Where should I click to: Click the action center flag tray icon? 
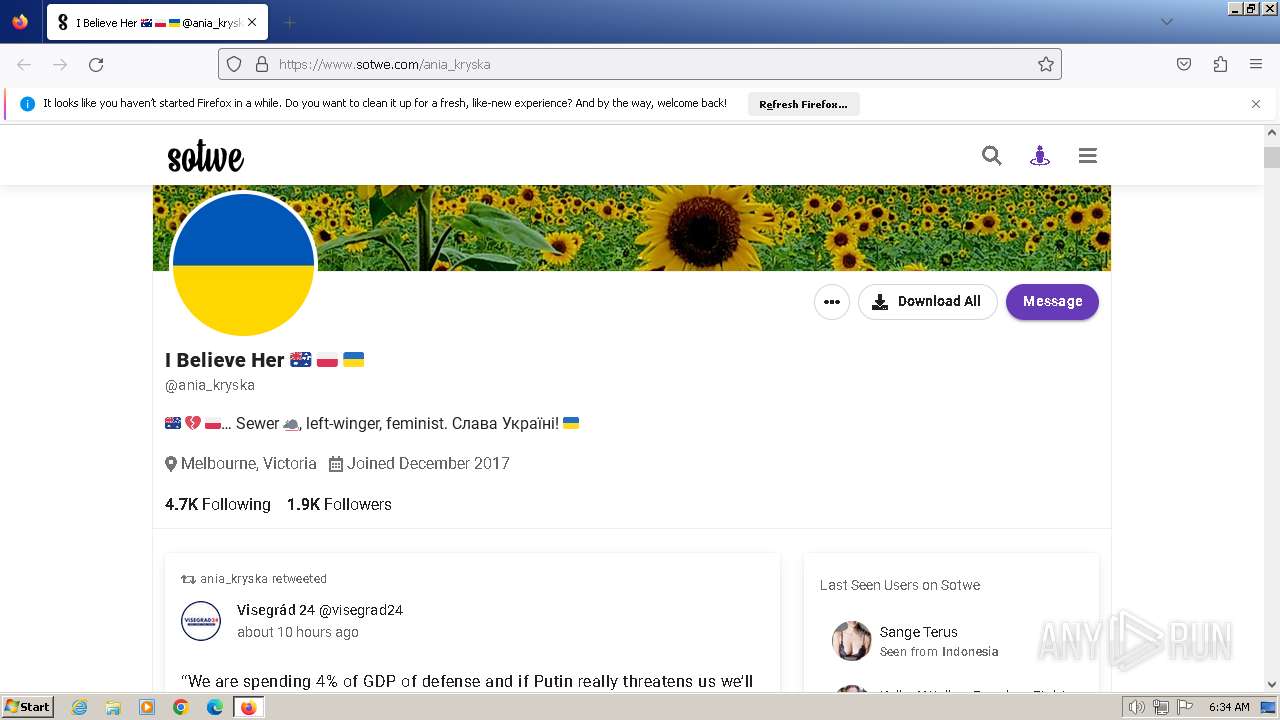tap(1185, 707)
